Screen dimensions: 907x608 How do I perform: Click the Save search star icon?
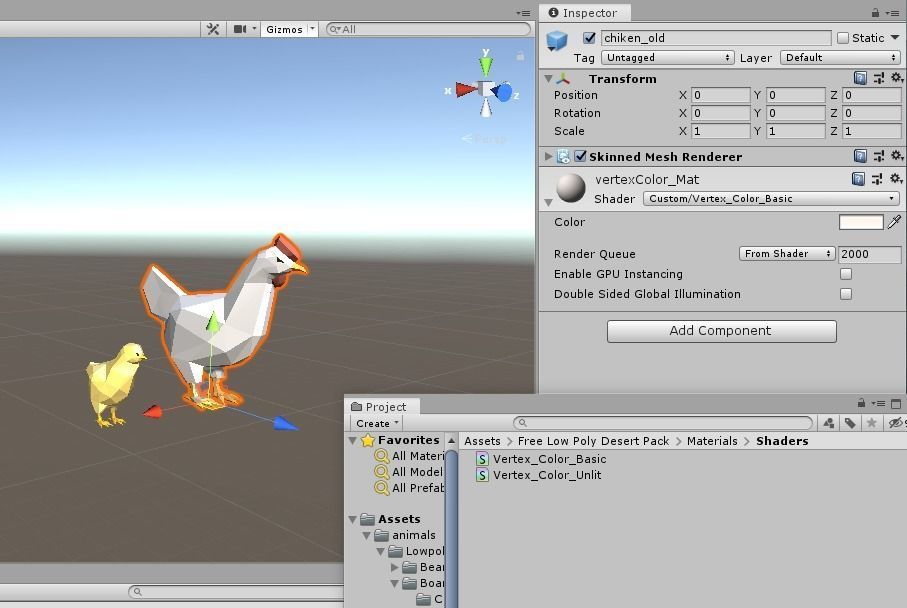click(871, 423)
